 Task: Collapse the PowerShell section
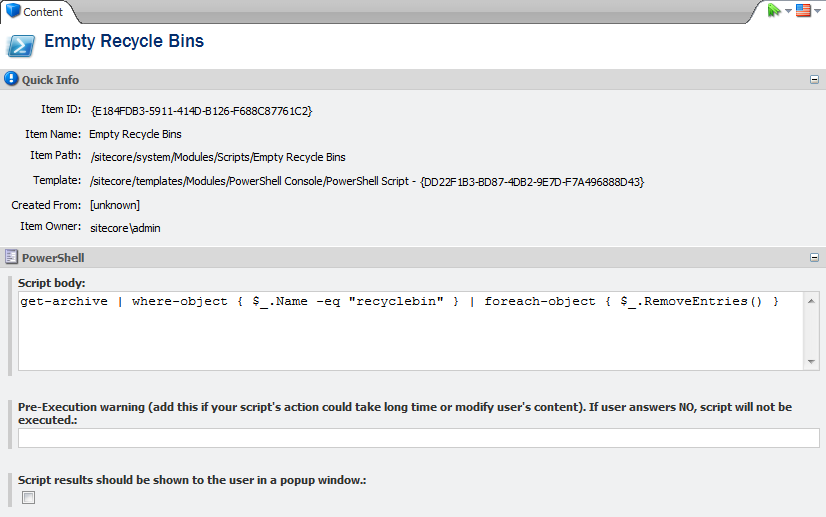coord(815,258)
